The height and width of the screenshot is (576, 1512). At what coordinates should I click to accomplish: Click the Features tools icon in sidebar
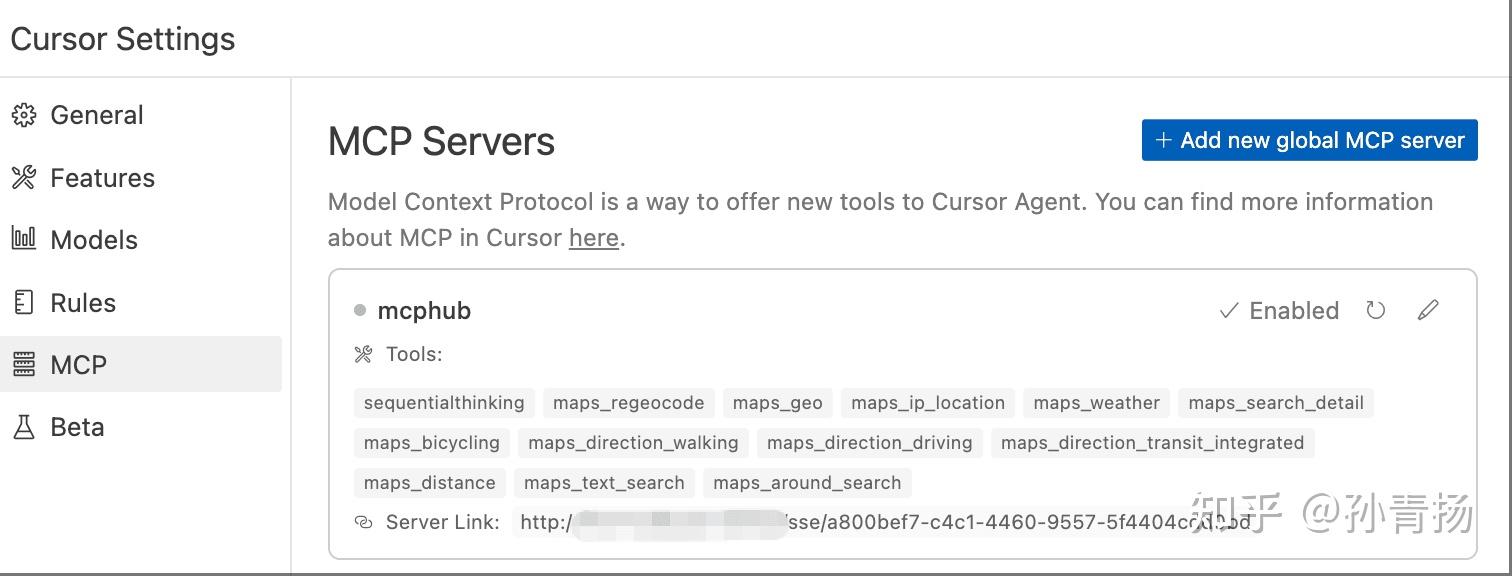pyautogui.click(x=24, y=178)
